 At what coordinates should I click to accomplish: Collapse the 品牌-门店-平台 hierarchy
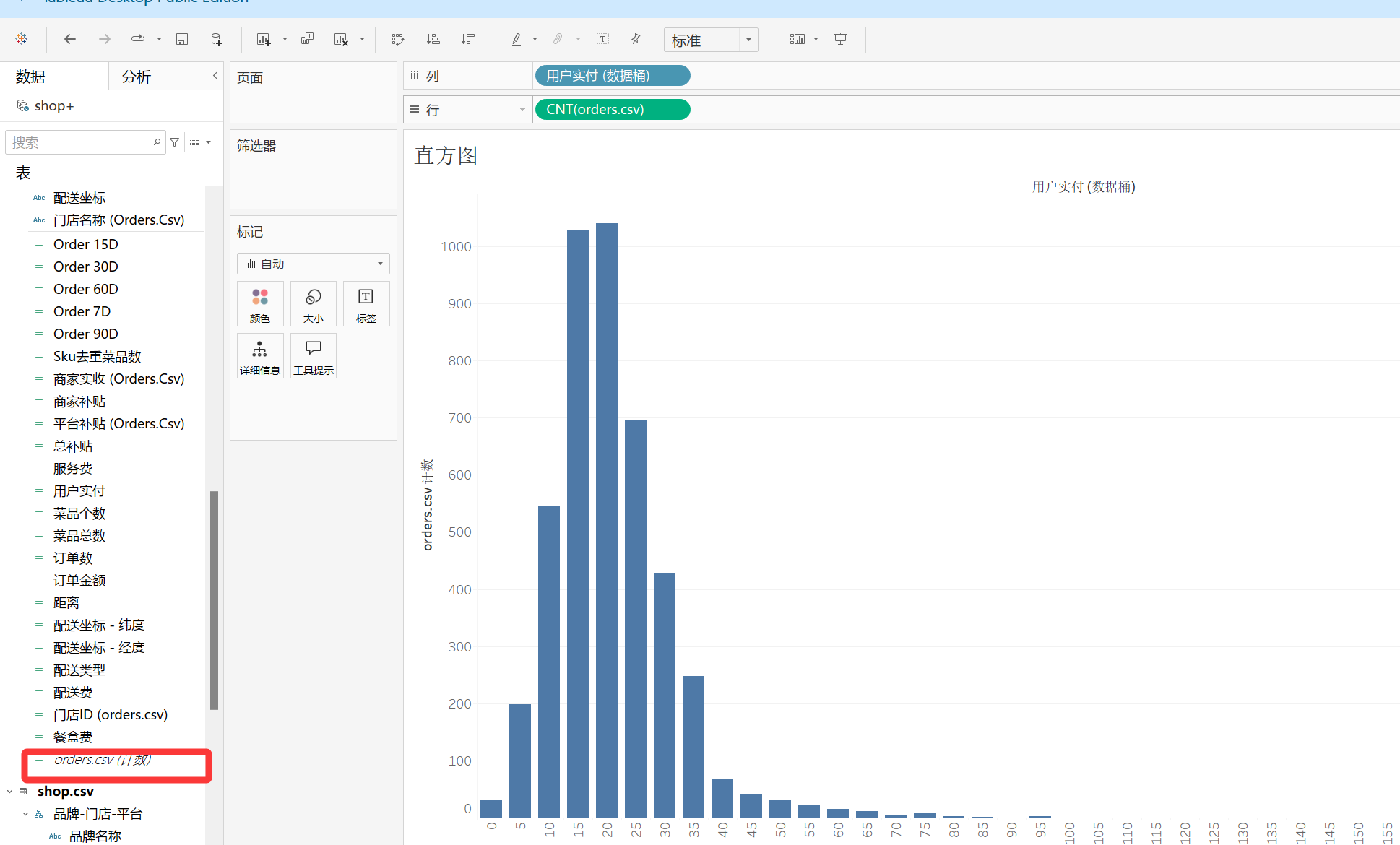pyautogui.click(x=26, y=814)
